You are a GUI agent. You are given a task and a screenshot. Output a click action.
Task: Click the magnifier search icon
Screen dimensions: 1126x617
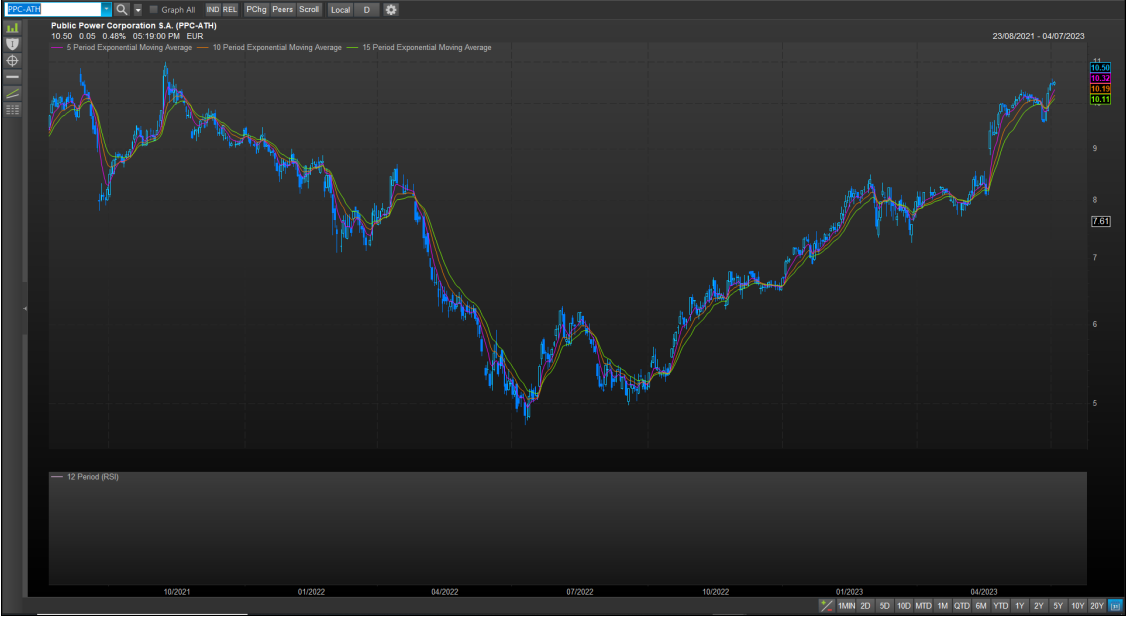click(122, 9)
